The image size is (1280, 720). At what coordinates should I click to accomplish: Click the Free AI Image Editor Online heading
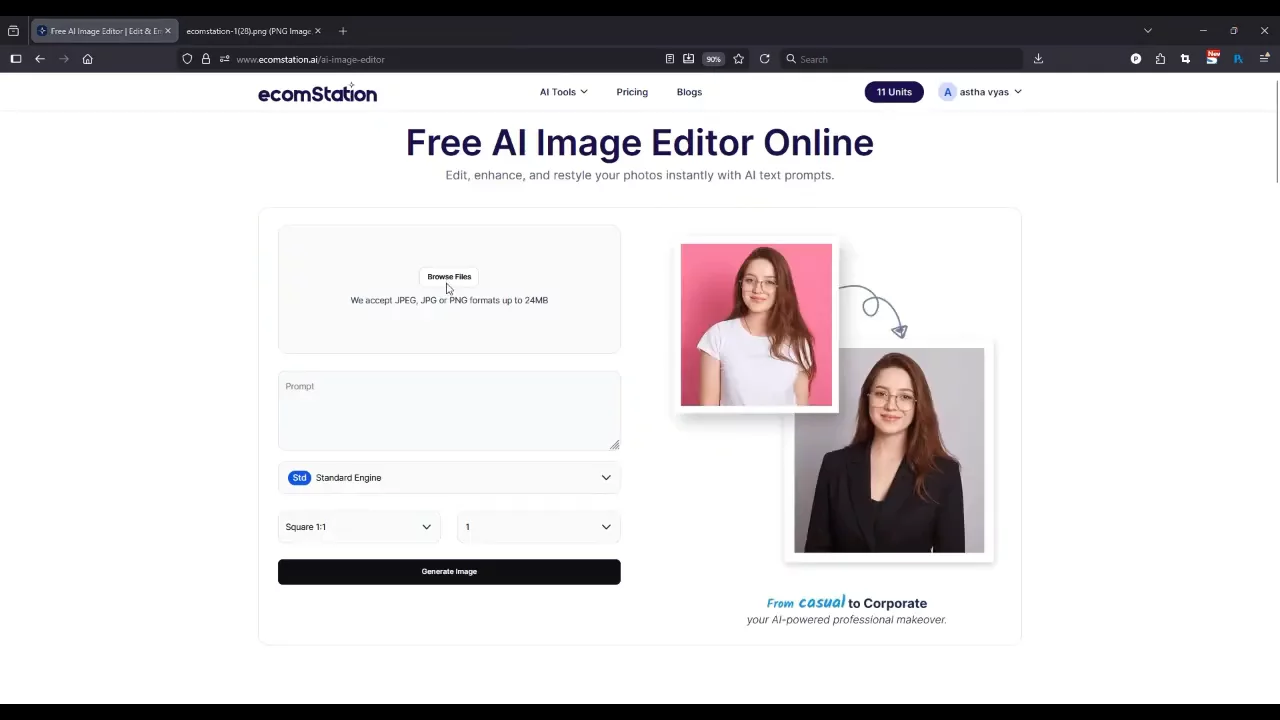tap(640, 143)
